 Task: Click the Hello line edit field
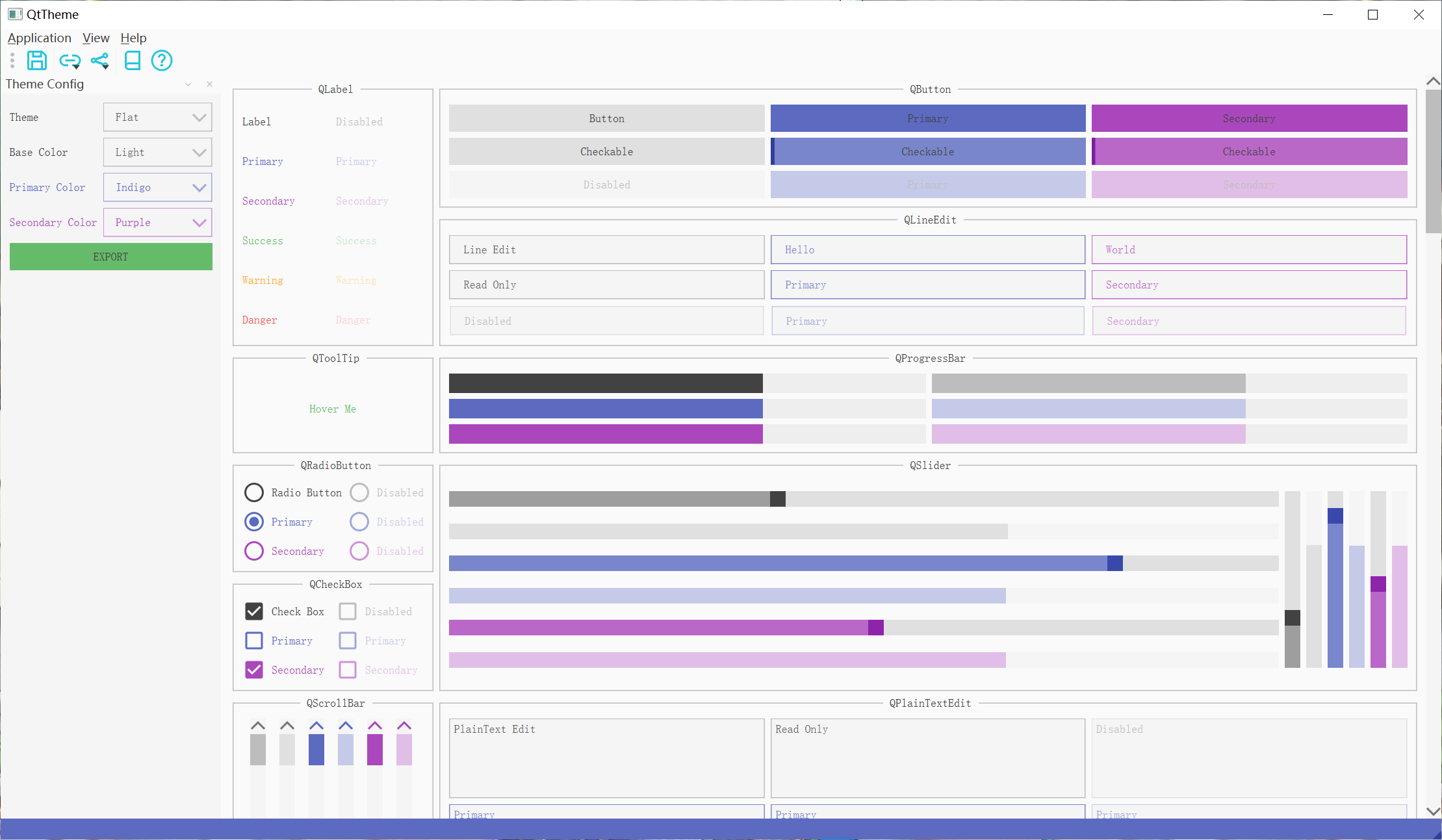click(x=927, y=249)
